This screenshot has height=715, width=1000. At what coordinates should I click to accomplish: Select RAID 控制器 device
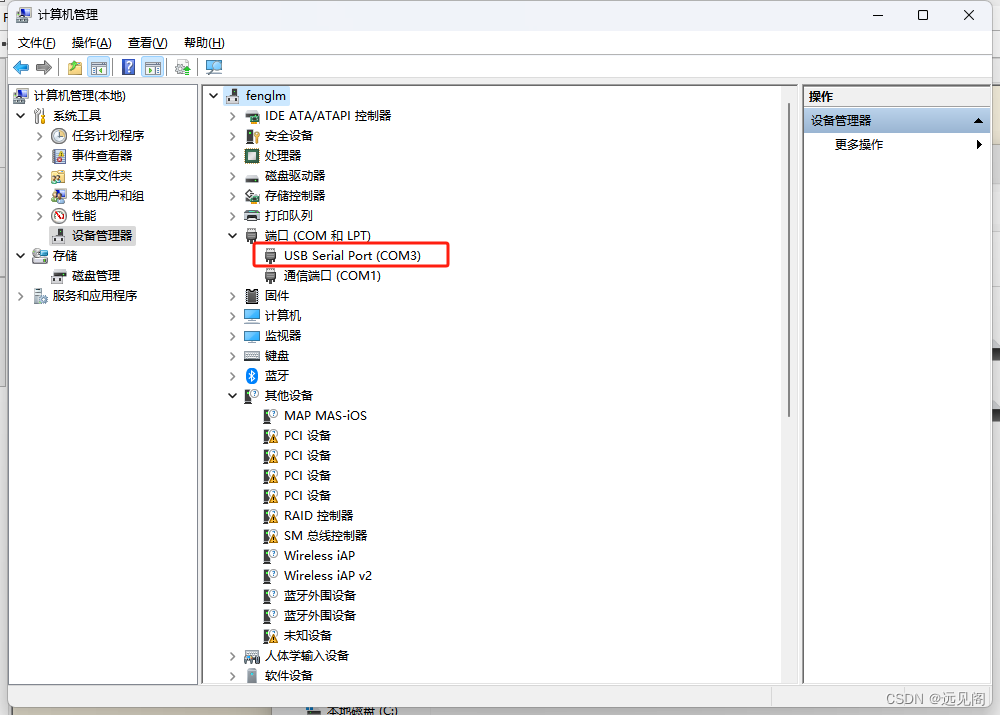pyautogui.click(x=318, y=515)
